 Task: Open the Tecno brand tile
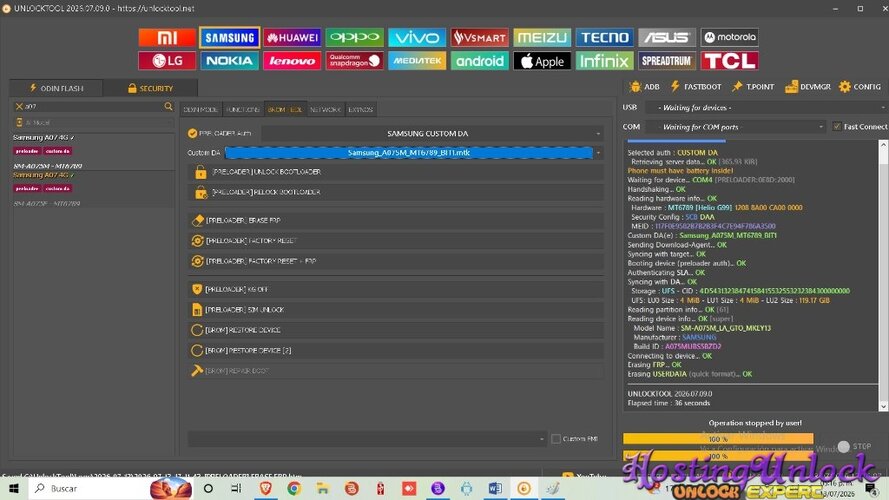[604, 37]
